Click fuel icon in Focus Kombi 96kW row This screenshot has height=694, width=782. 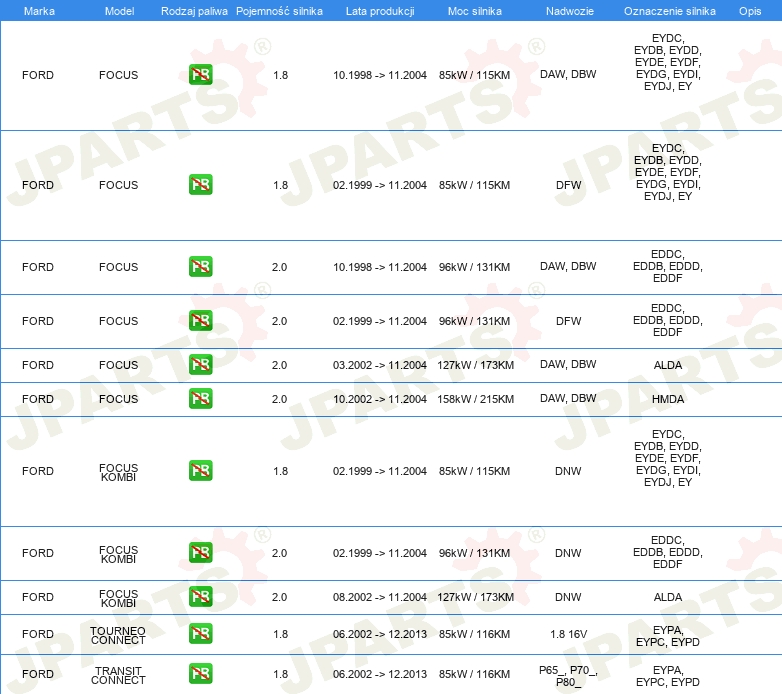tap(200, 552)
